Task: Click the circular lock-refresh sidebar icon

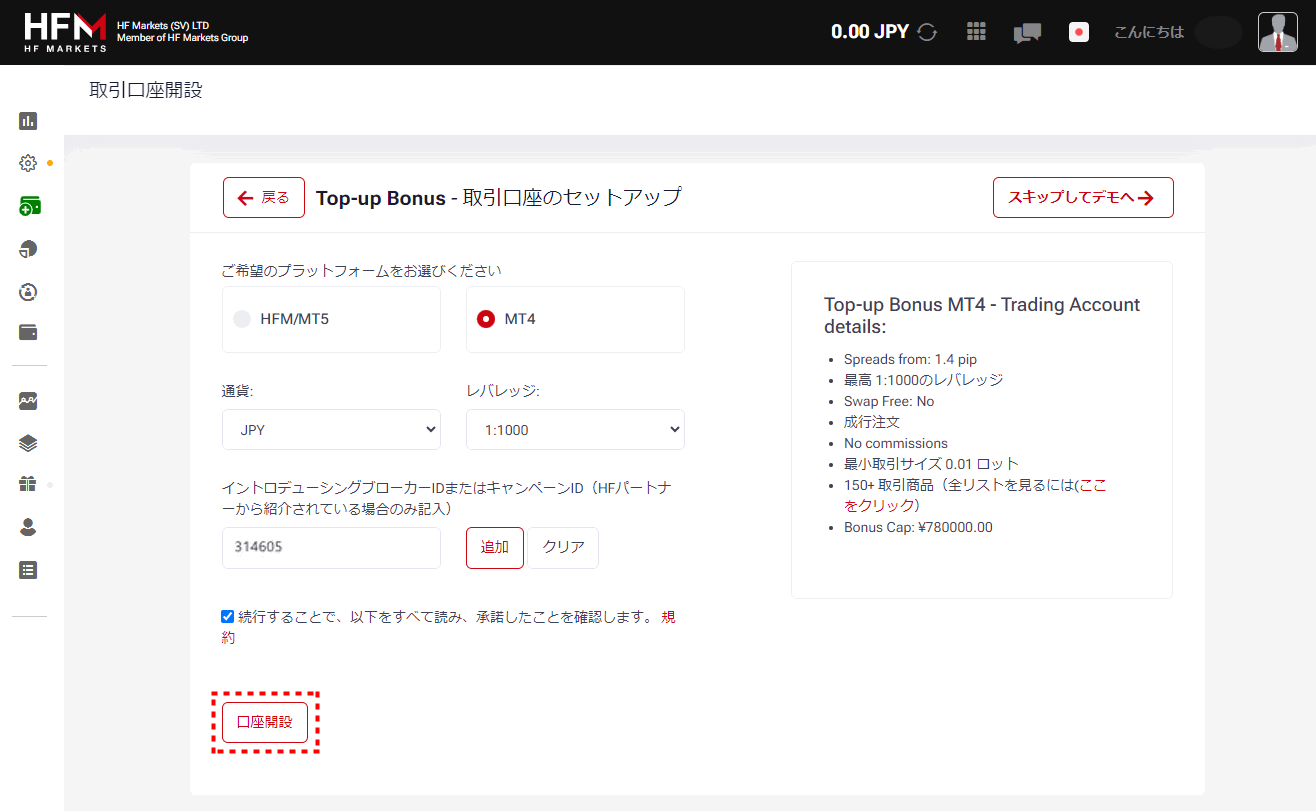Action: (x=28, y=291)
